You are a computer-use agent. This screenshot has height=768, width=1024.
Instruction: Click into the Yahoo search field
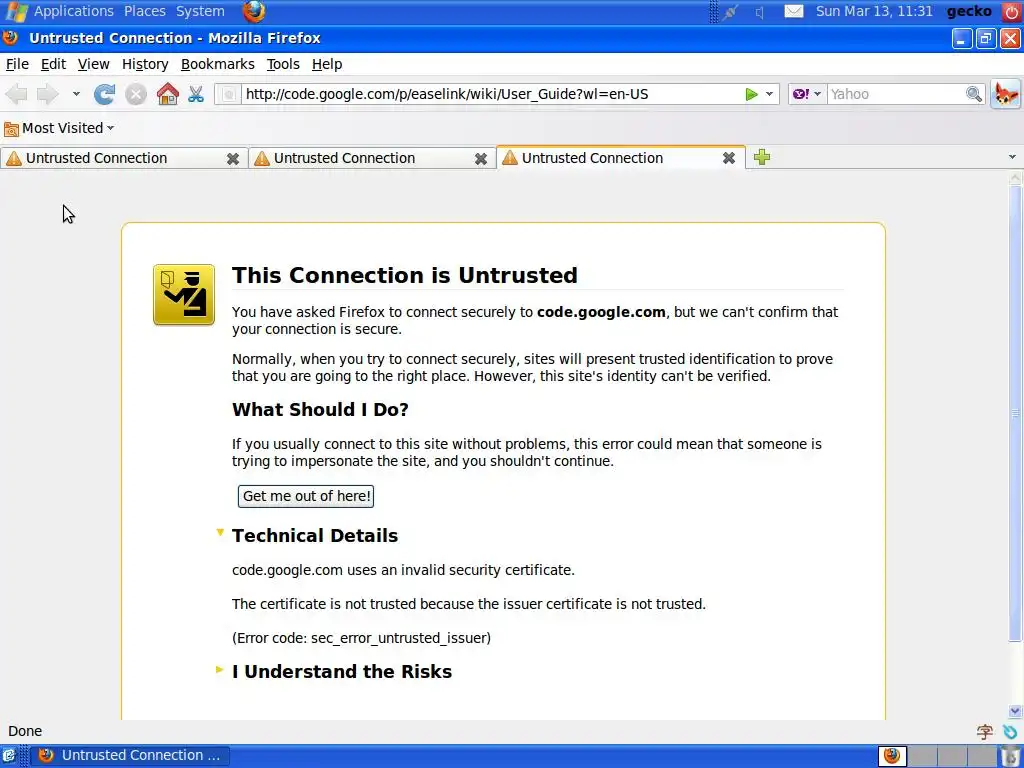tap(896, 94)
